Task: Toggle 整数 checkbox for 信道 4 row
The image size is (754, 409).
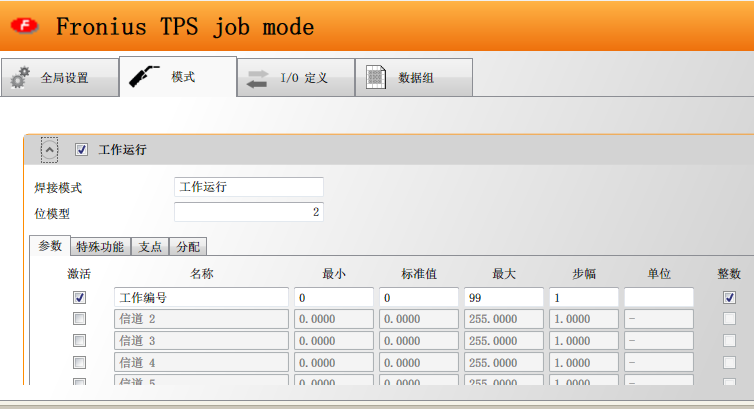Action: [x=729, y=362]
